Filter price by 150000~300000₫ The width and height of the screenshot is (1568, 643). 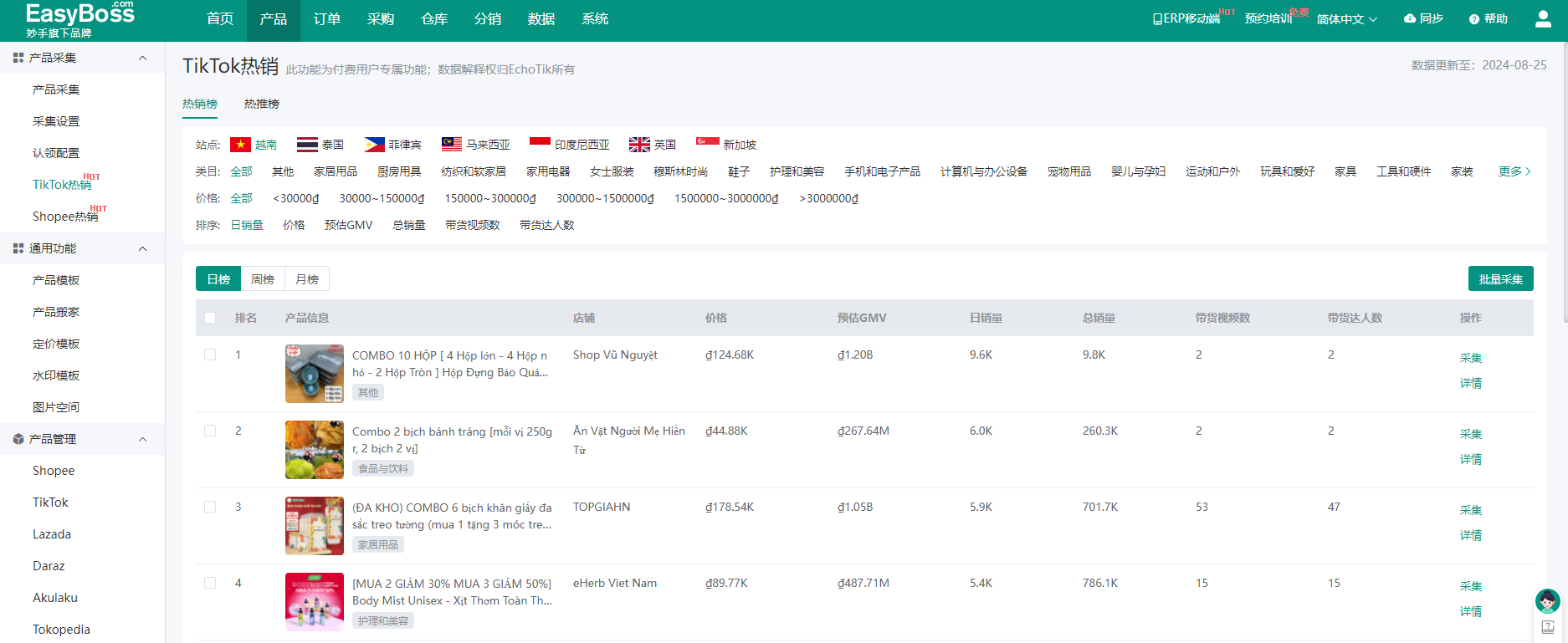[490, 198]
